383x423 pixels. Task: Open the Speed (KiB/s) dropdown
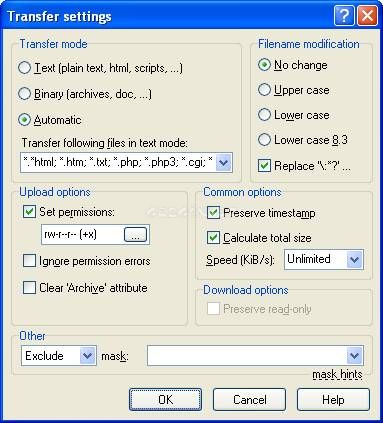[354, 259]
